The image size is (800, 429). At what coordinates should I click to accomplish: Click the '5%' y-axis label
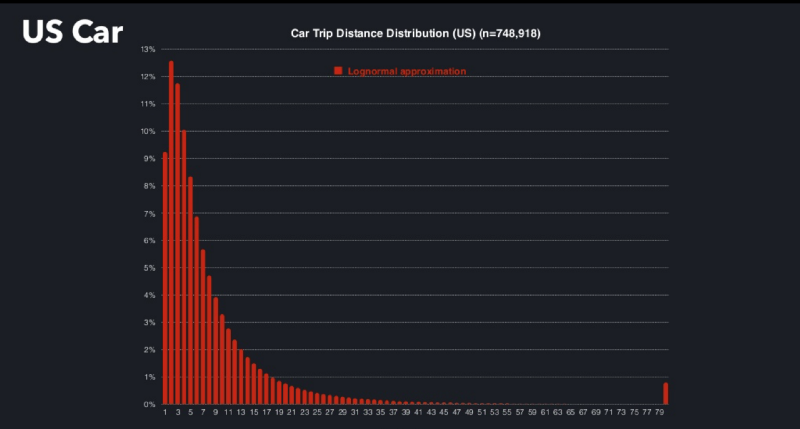[149, 268]
